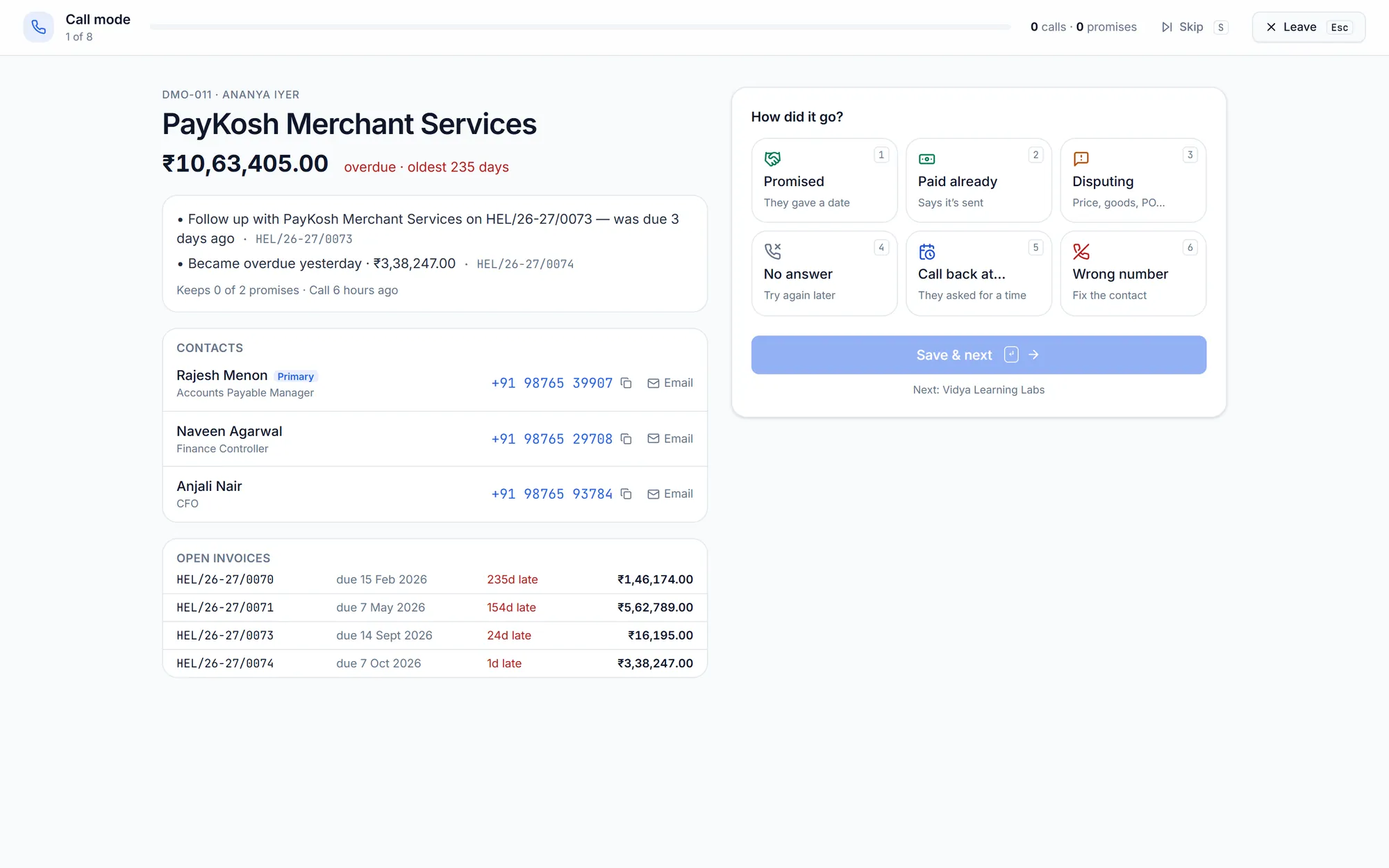Image resolution: width=1389 pixels, height=868 pixels.
Task: Click 'Keeps 0 of 2 promises' text
Action: [238, 290]
